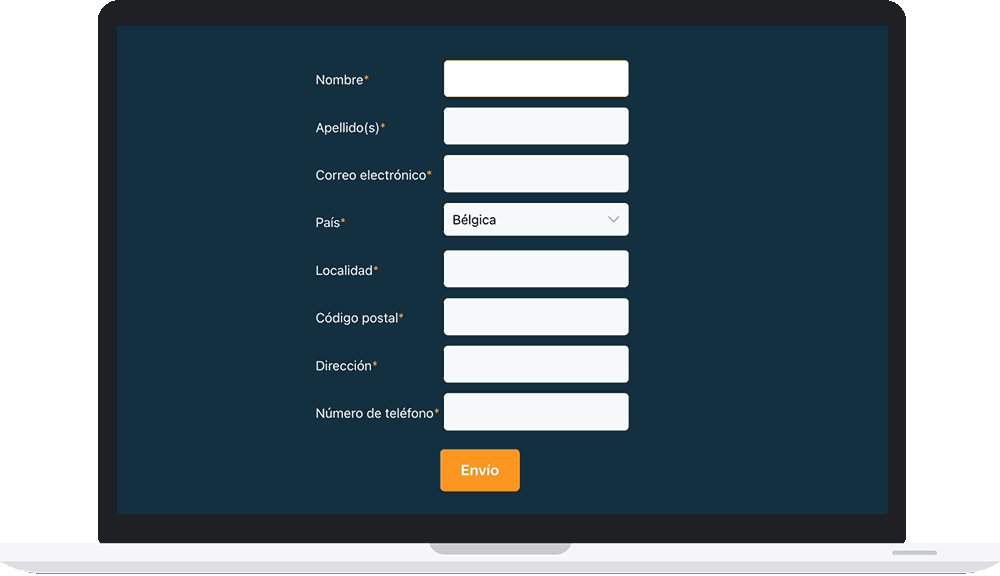The height and width of the screenshot is (576, 1000).
Task: Select the Apellido(s) input box
Action: click(x=536, y=126)
